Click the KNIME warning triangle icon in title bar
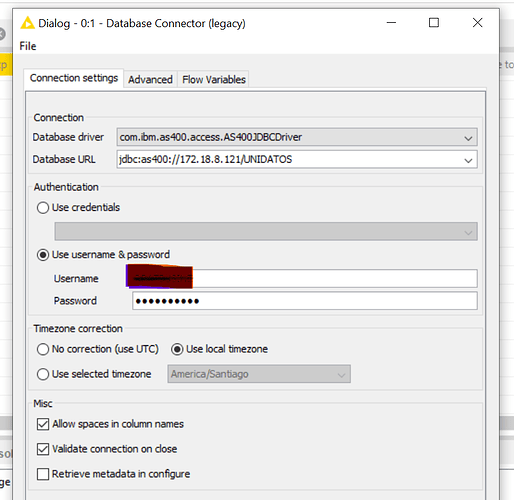Image resolution: width=514 pixels, height=500 pixels. pos(27,23)
